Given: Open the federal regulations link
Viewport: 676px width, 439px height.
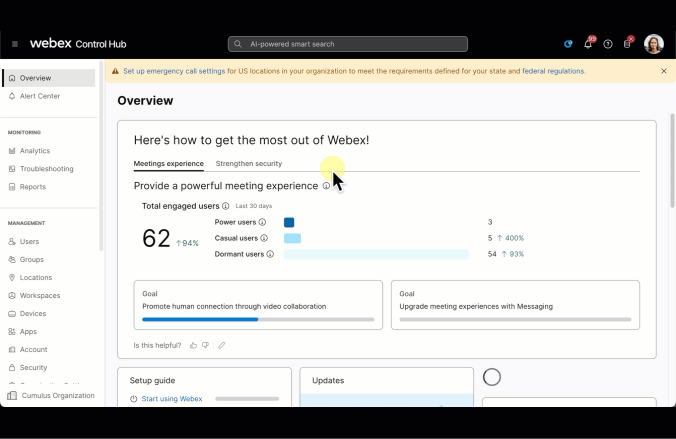Looking at the screenshot, I should point(553,71).
